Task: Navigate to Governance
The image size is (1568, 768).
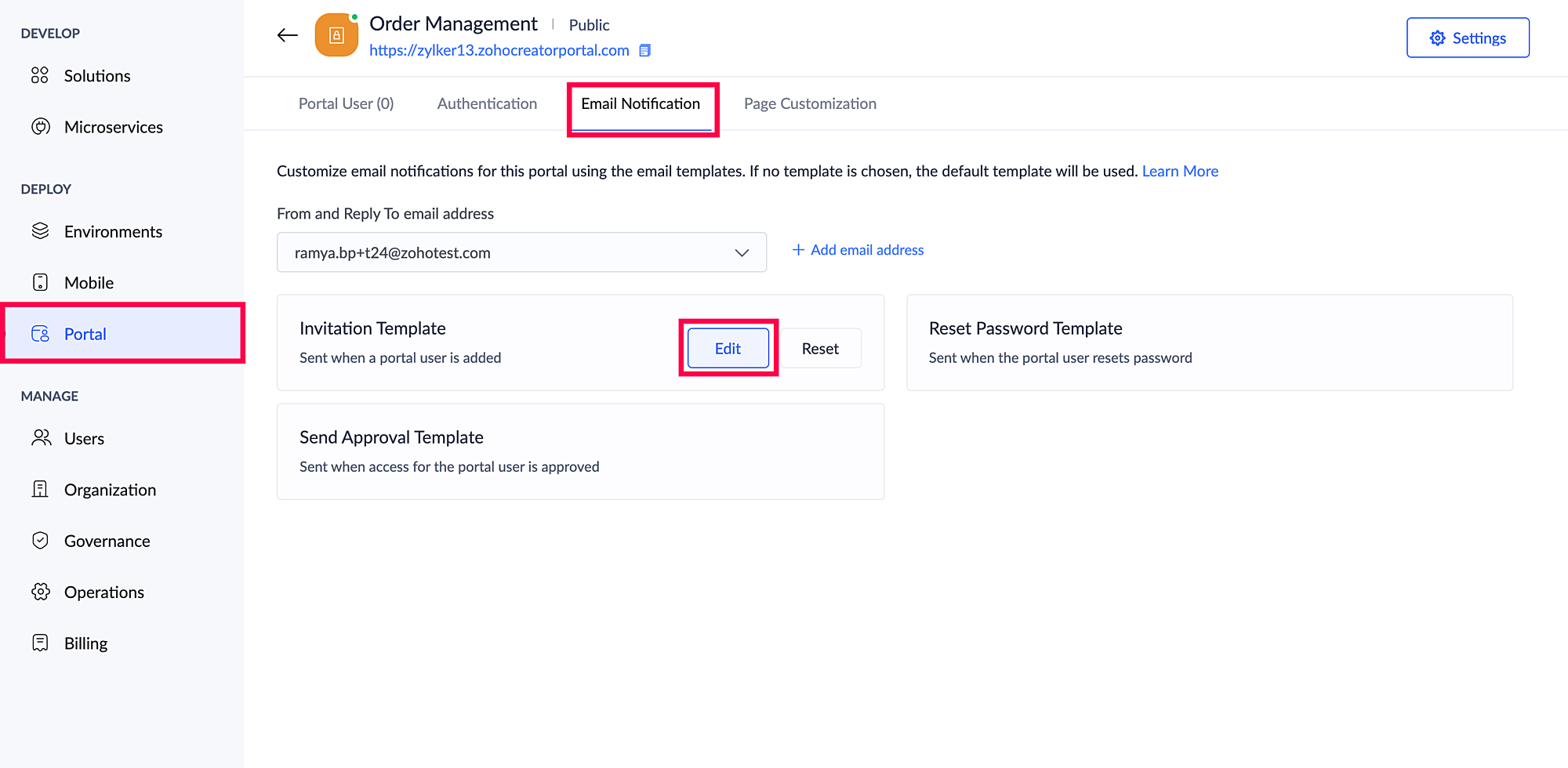Action: click(107, 542)
